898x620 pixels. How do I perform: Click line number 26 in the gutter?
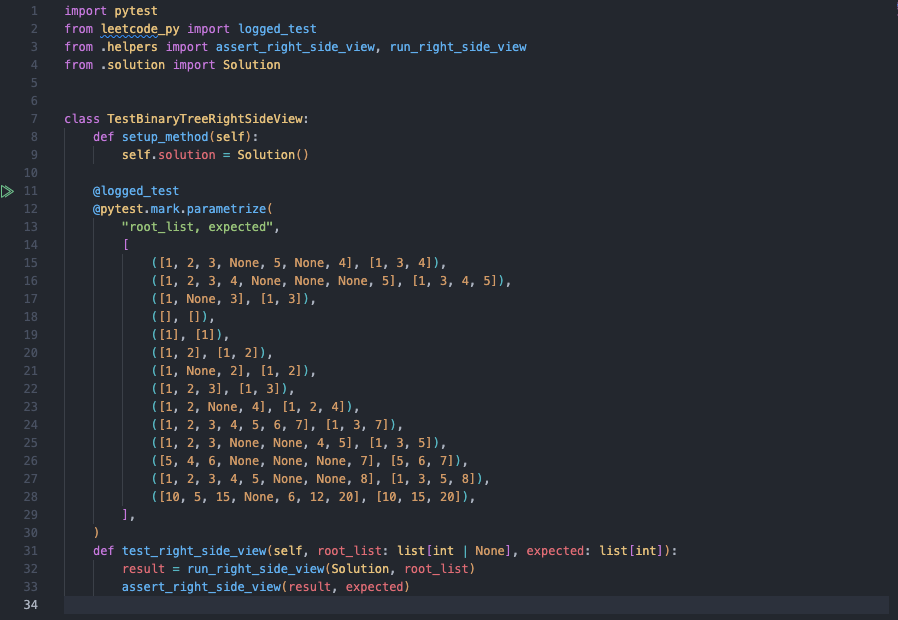click(x=30, y=460)
